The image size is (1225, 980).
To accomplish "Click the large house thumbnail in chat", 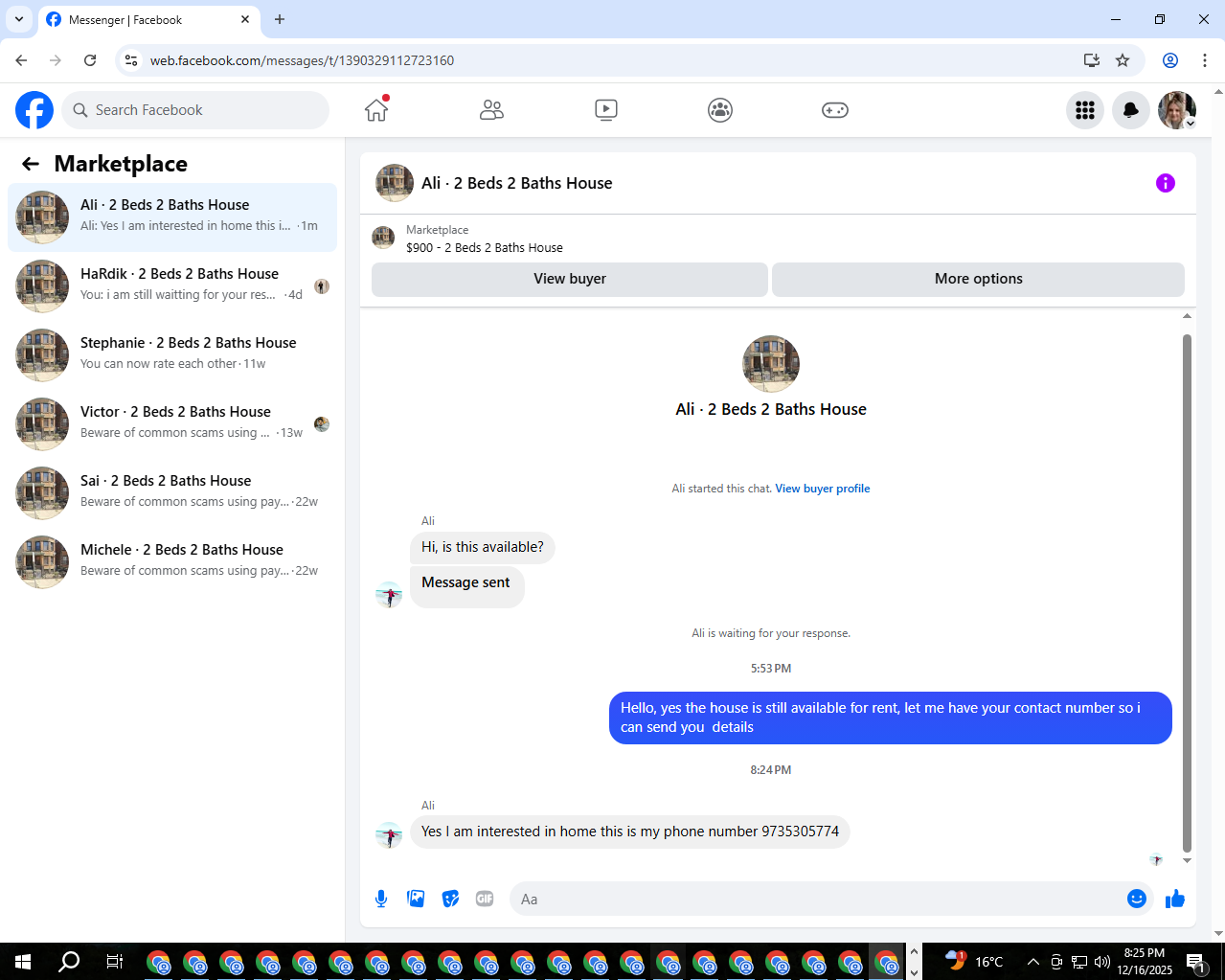I will coord(771,364).
